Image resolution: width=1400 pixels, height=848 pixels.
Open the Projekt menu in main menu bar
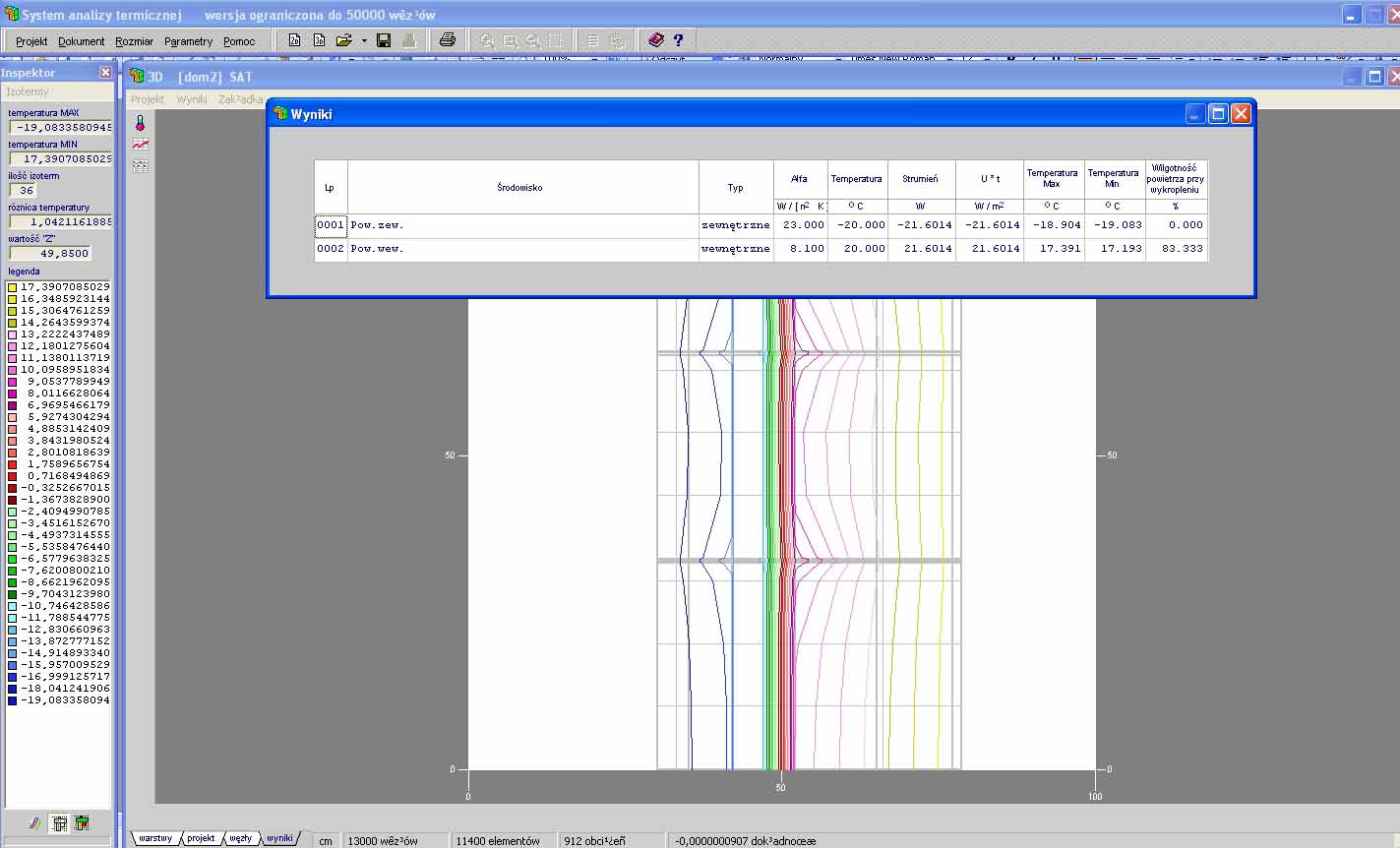(x=31, y=41)
